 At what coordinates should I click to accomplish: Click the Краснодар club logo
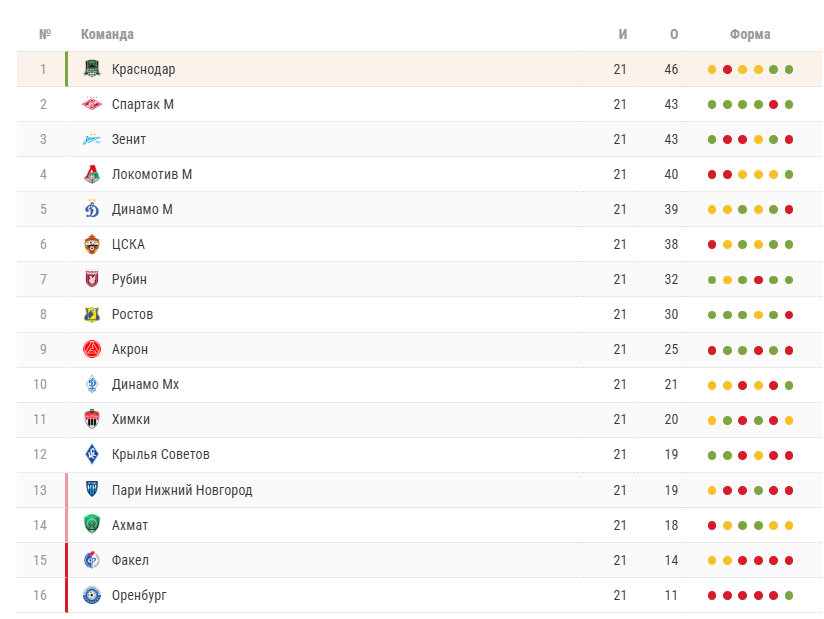click(x=92, y=69)
